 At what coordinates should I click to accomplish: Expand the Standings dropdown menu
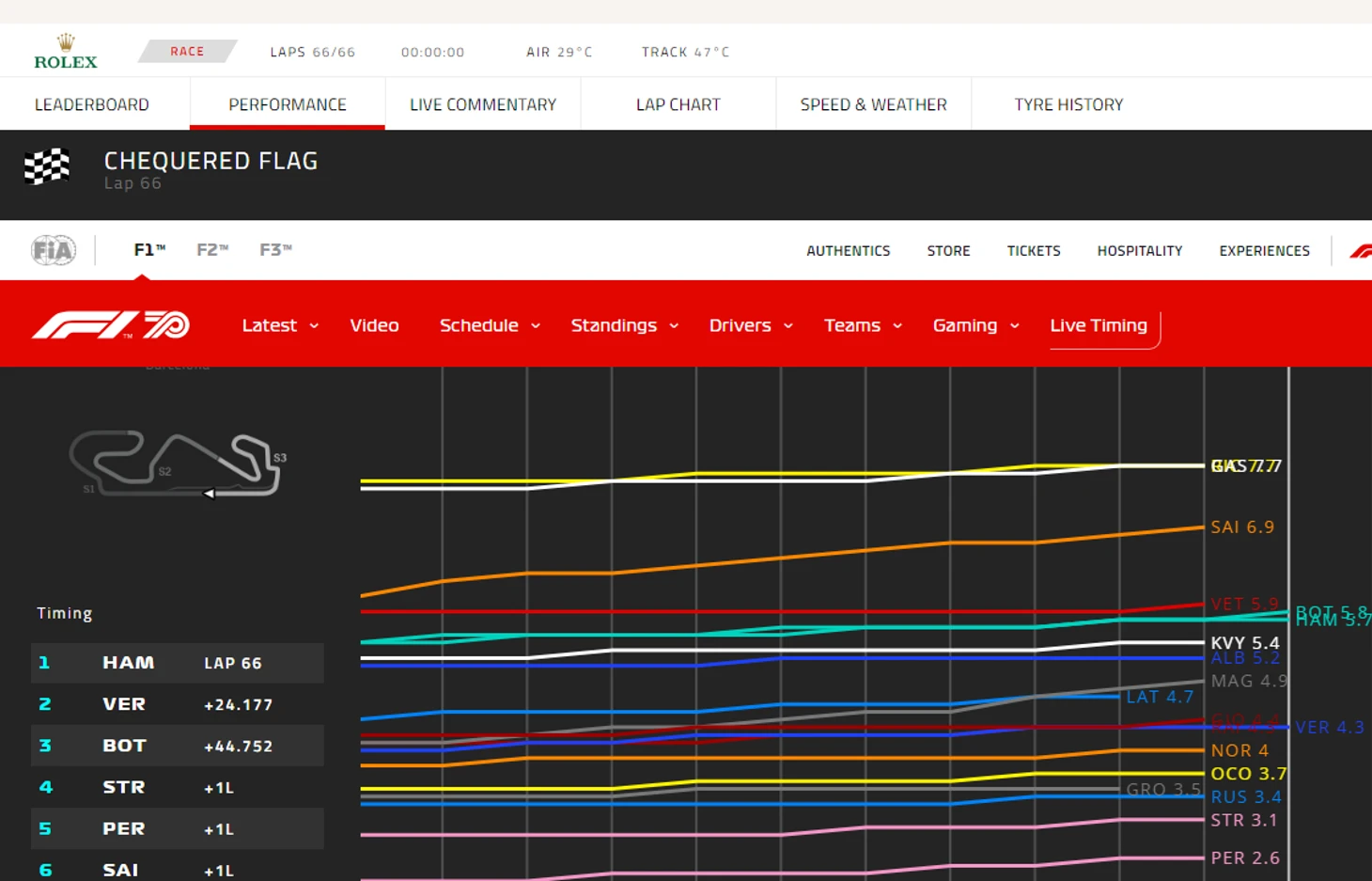click(624, 325)
